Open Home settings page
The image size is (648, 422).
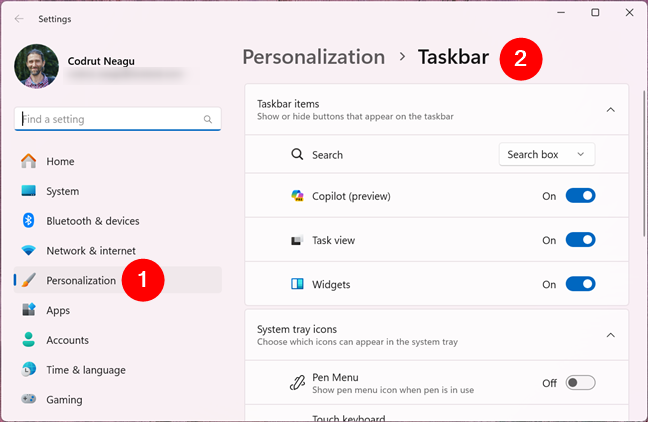118,161
